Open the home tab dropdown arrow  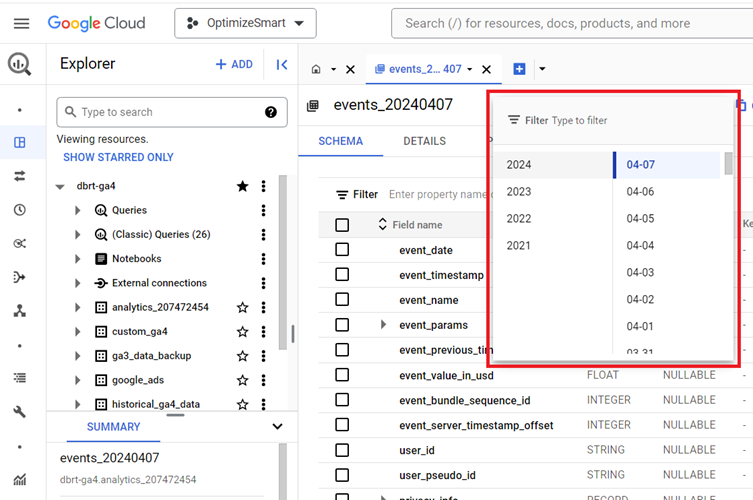pos(333,69)
